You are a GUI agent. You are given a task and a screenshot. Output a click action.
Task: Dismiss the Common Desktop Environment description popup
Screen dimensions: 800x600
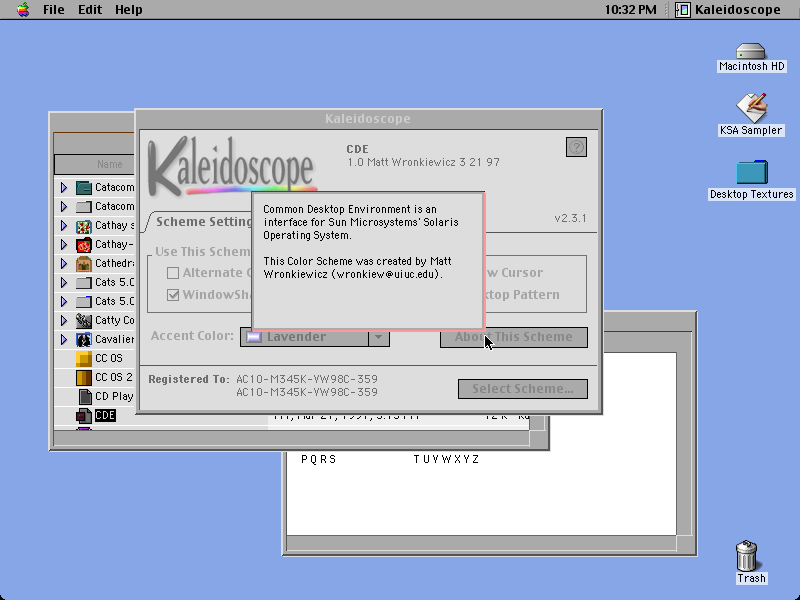[368, 261]
